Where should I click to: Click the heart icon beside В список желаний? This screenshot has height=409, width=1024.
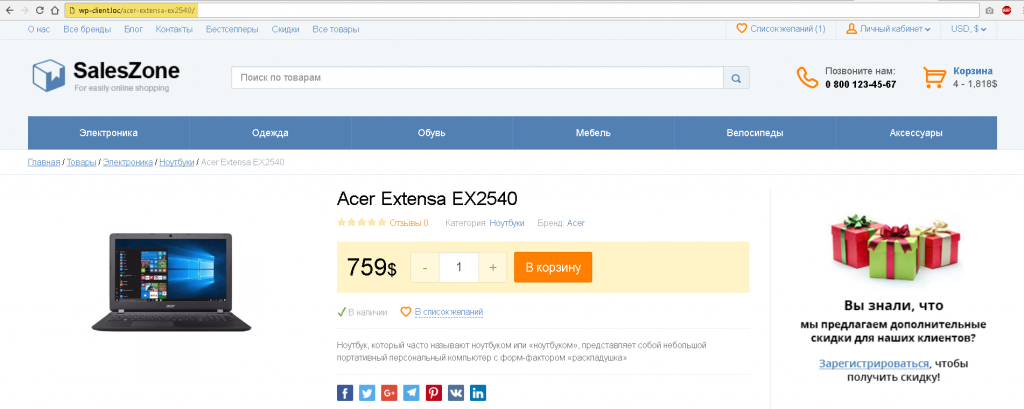click(406, 312)
